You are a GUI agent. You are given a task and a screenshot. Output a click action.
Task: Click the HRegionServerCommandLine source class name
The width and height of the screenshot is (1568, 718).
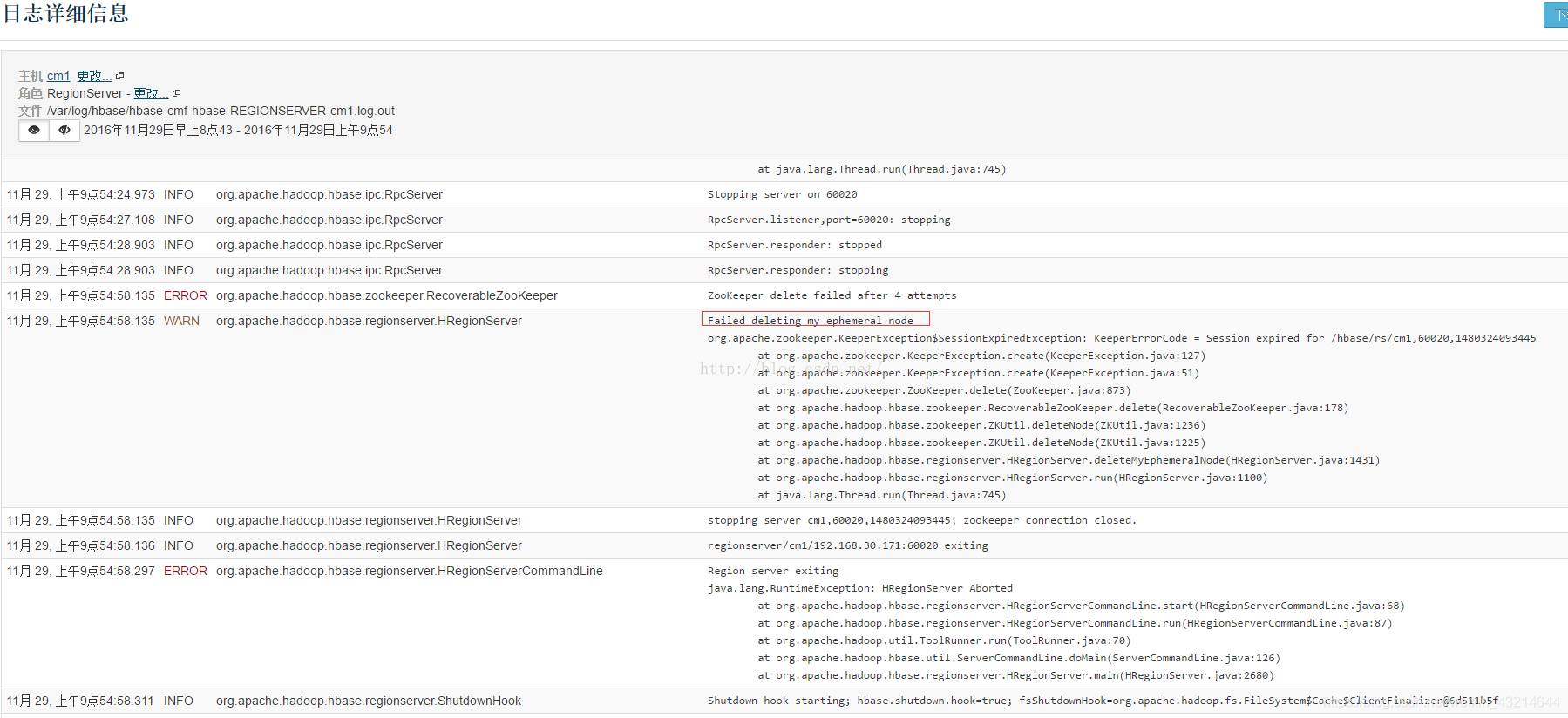pyautogui.click(x=410, y=572)
